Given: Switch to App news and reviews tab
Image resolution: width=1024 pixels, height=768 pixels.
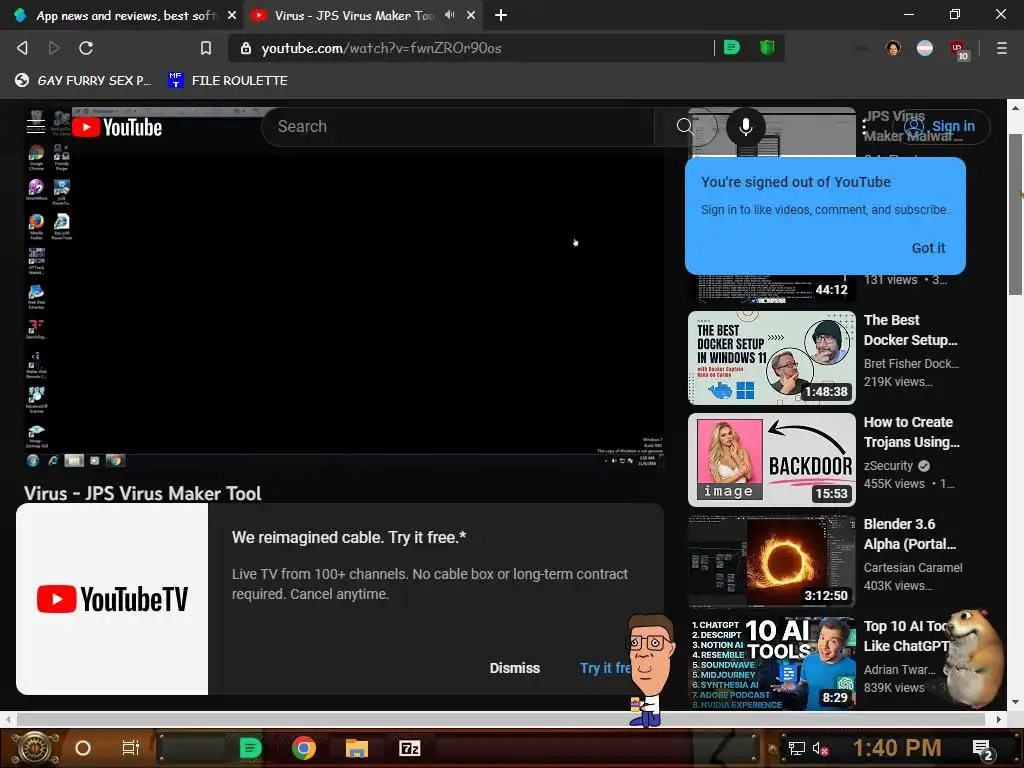Looking at the screenshot, I should 123,15.
